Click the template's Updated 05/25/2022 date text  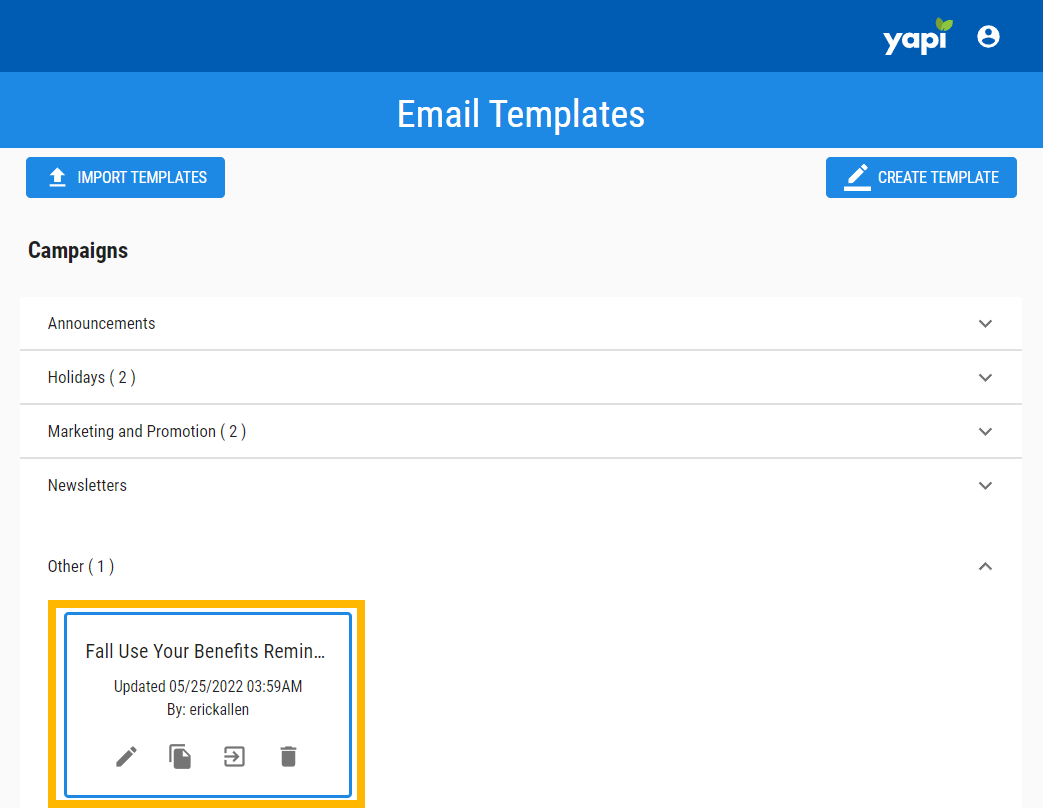(208, 687)
